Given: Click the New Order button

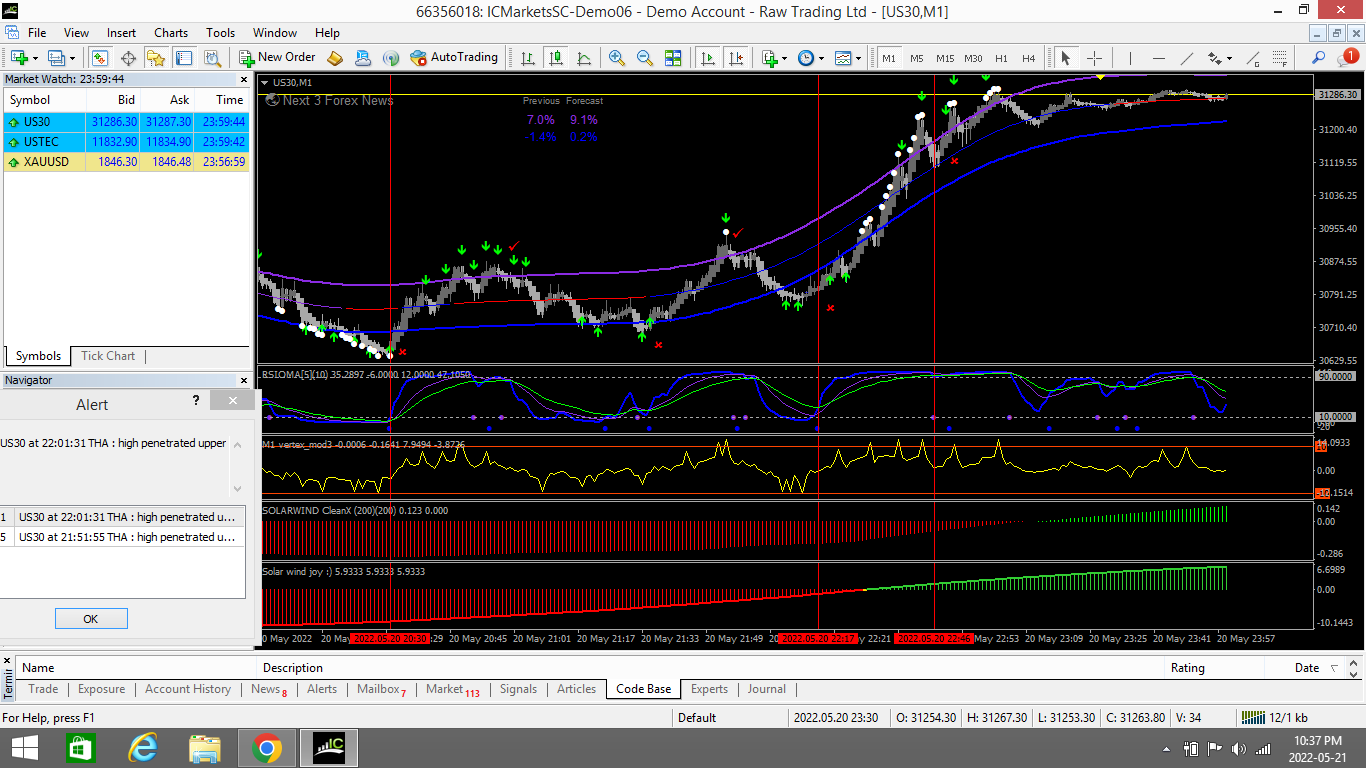Looking at the screenshot, I should [277, 58].
